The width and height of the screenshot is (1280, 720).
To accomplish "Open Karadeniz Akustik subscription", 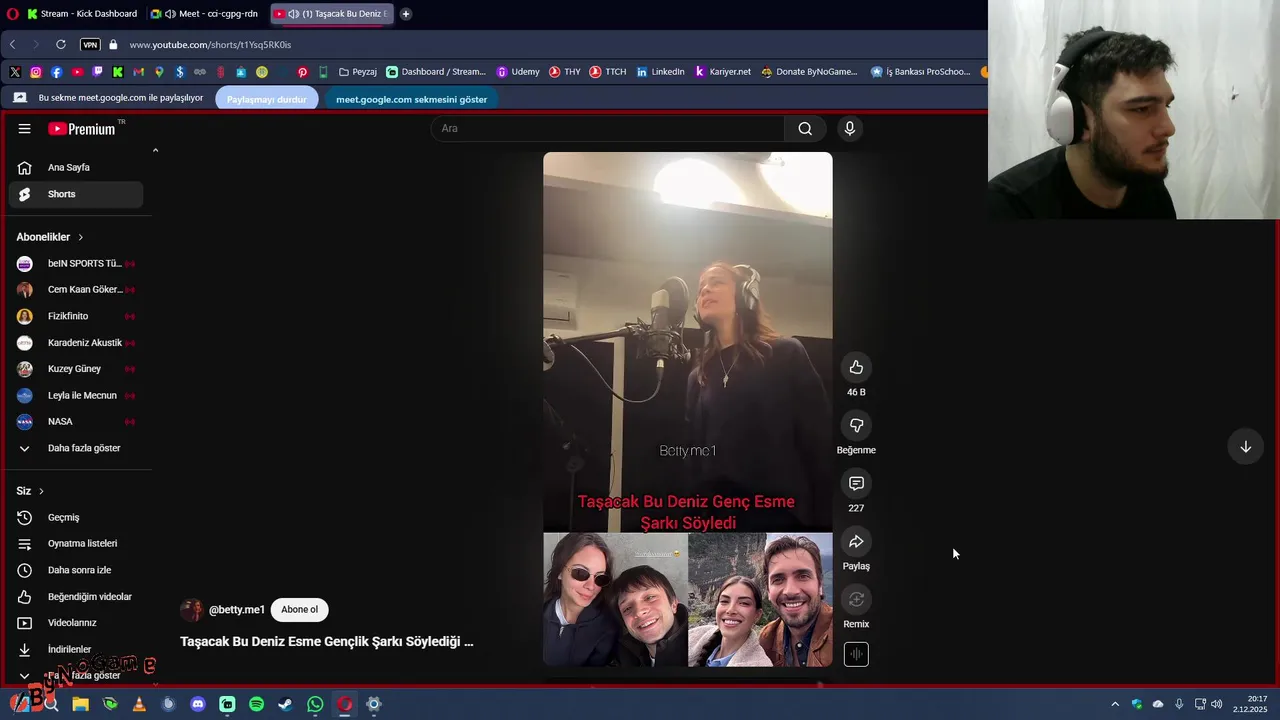I will (x=76, y=342).
